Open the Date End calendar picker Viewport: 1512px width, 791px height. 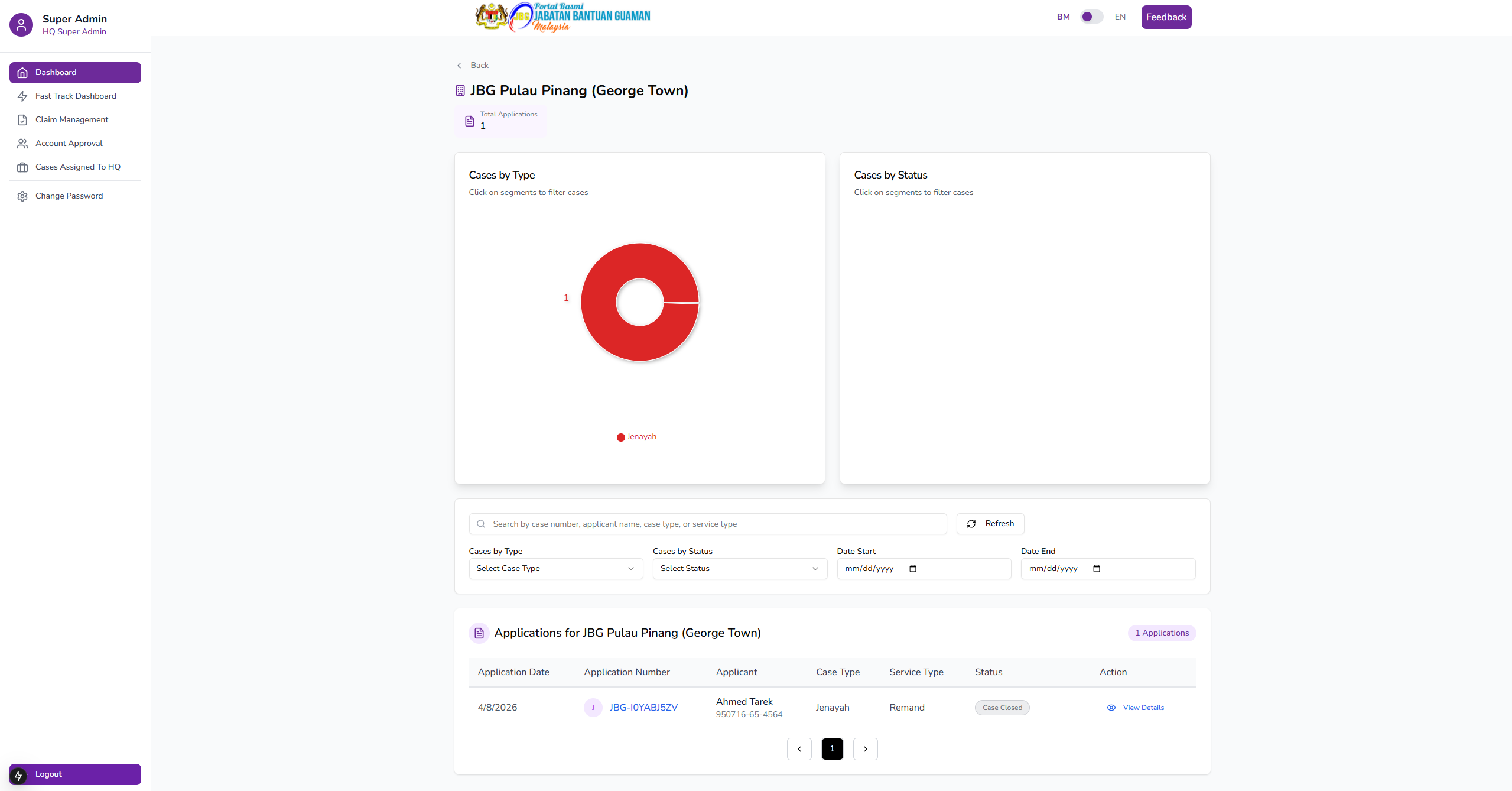click(x=1097, y=569)
